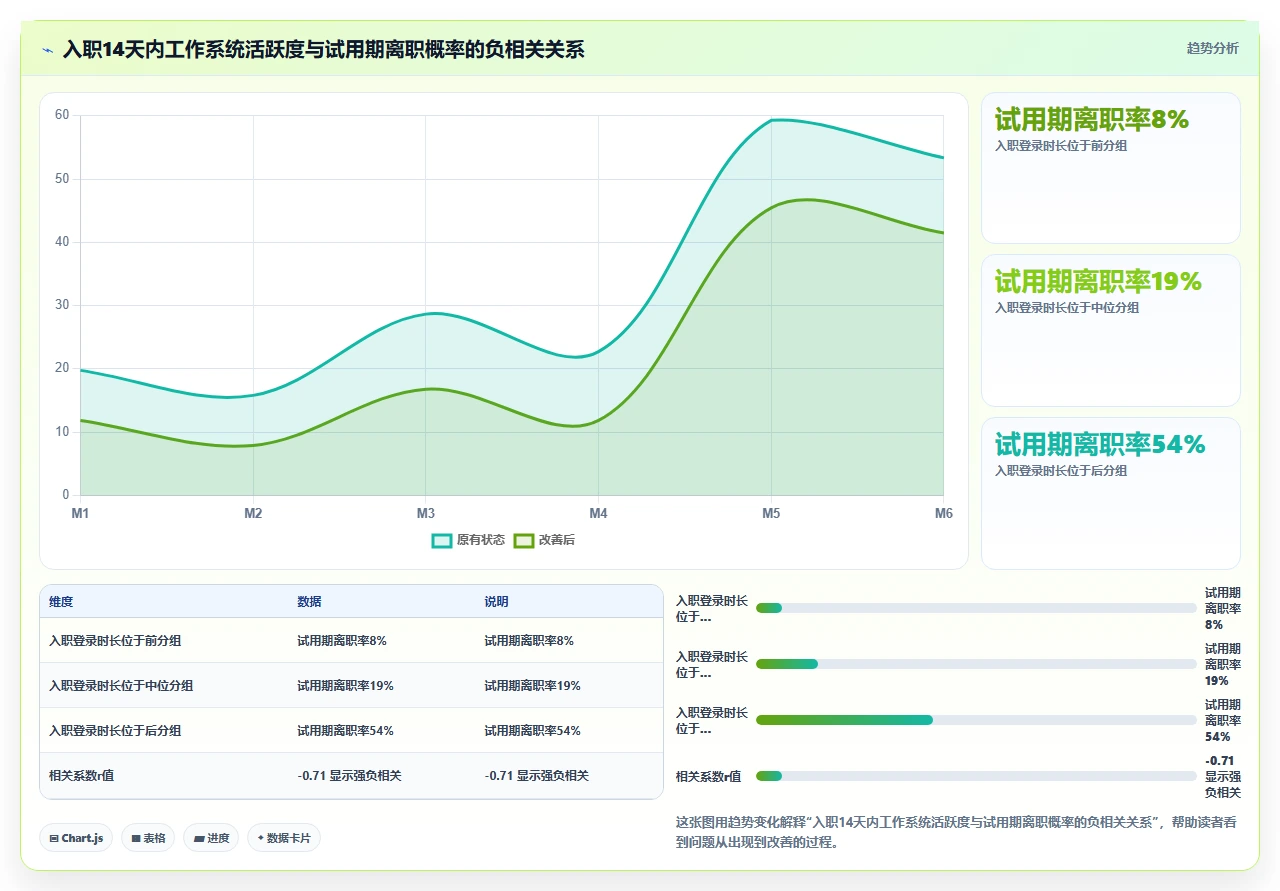This screenshot has height=891, width=1280.
Task: Click the 30 y-axis label
Action: pyautogui.click(x=62, y=305)
